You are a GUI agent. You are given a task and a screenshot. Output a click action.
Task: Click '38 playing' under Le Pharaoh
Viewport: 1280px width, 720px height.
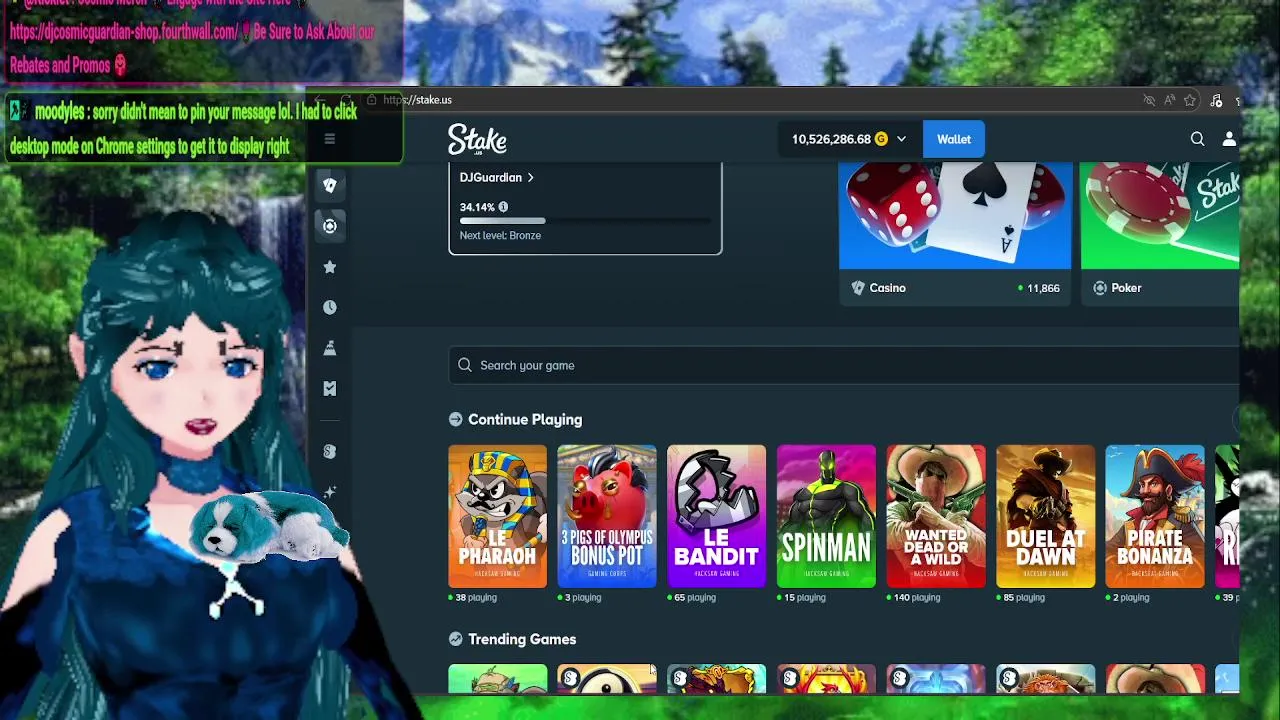click(476, 598)
